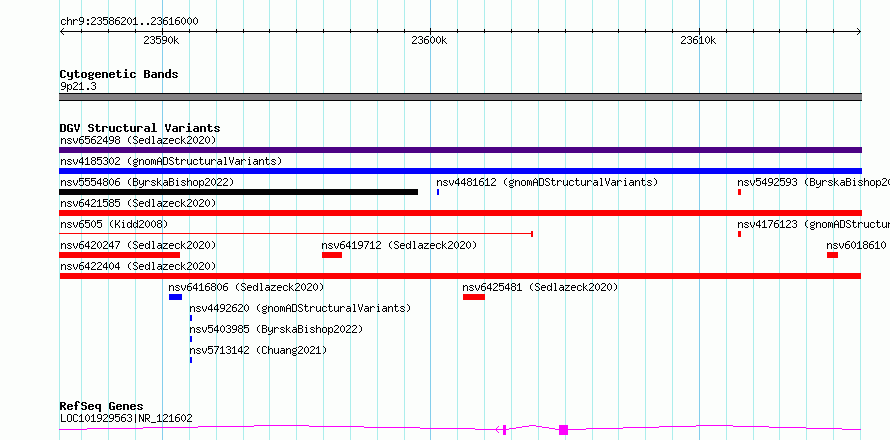Click the nsv4492620 small blue marker

[x=191, y=318]
